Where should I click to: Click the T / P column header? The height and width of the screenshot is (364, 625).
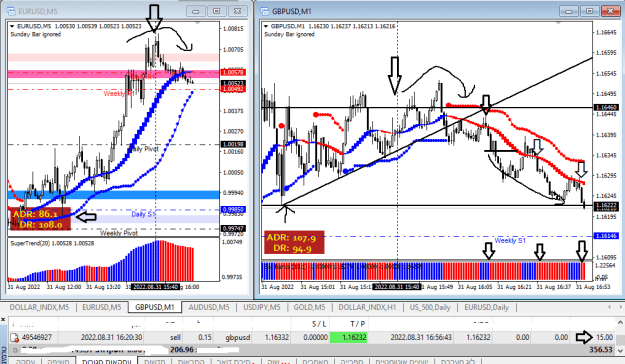coord(358,324)
